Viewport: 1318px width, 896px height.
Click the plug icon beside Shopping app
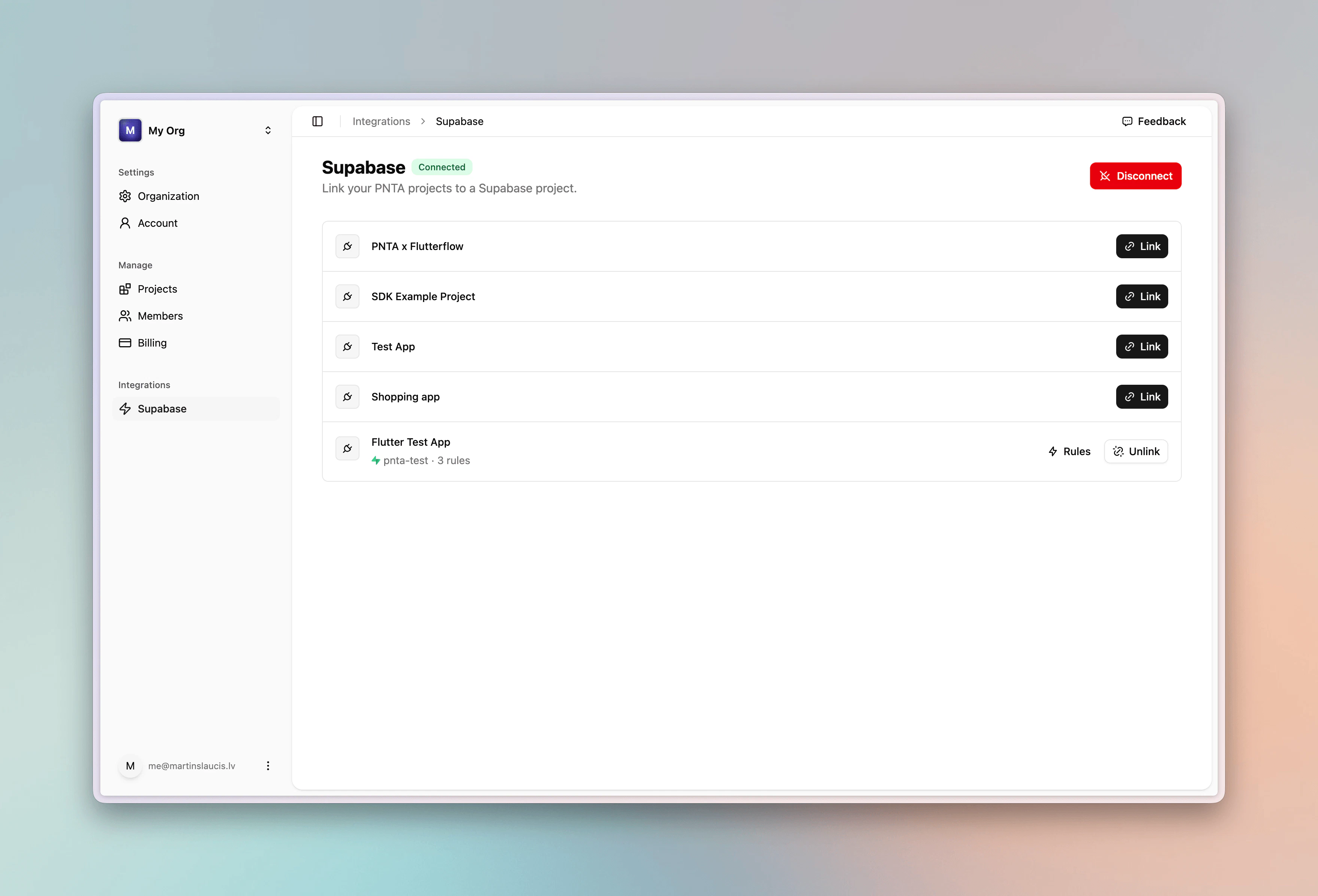tap(347, 397)
